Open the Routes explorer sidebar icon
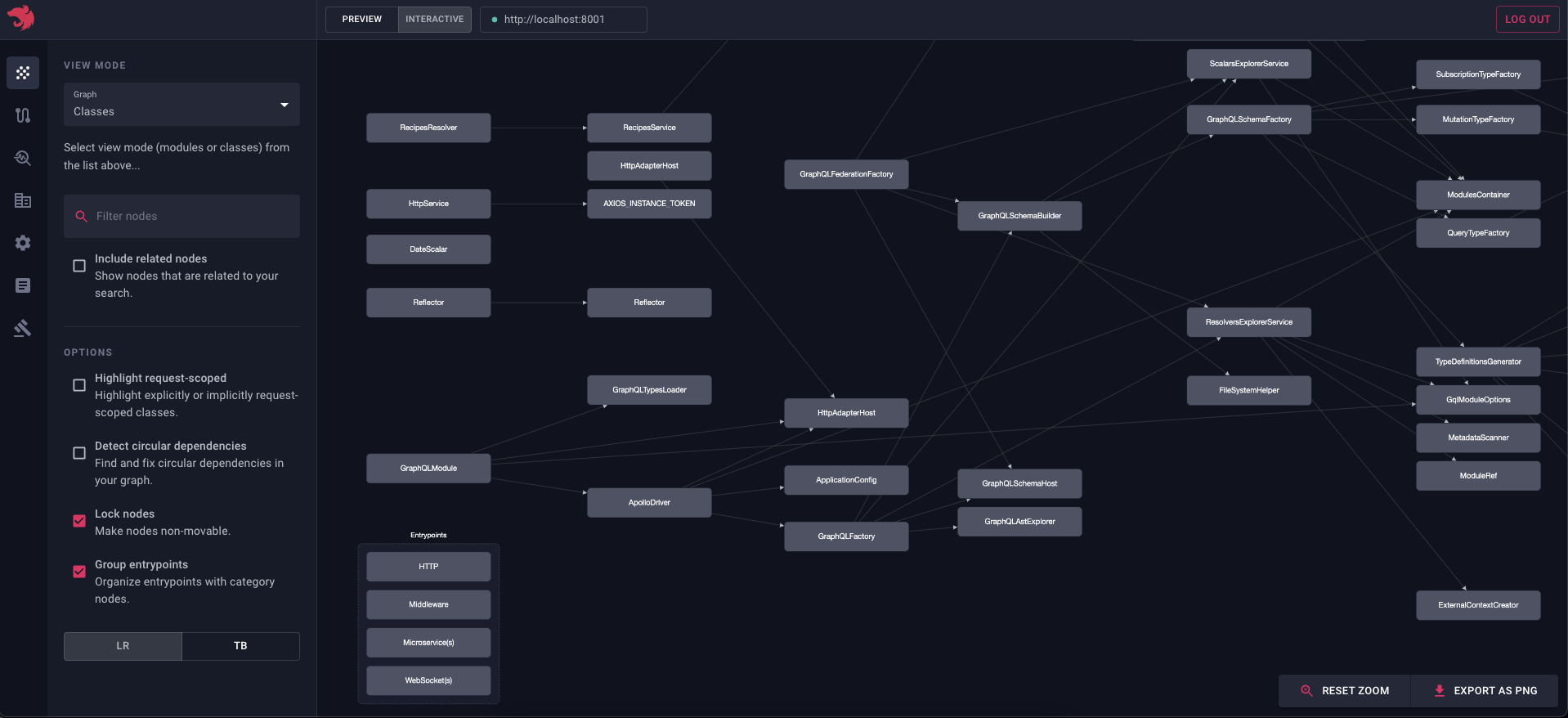The width and height of the screenshot is (1568, 718). point(23,115)
